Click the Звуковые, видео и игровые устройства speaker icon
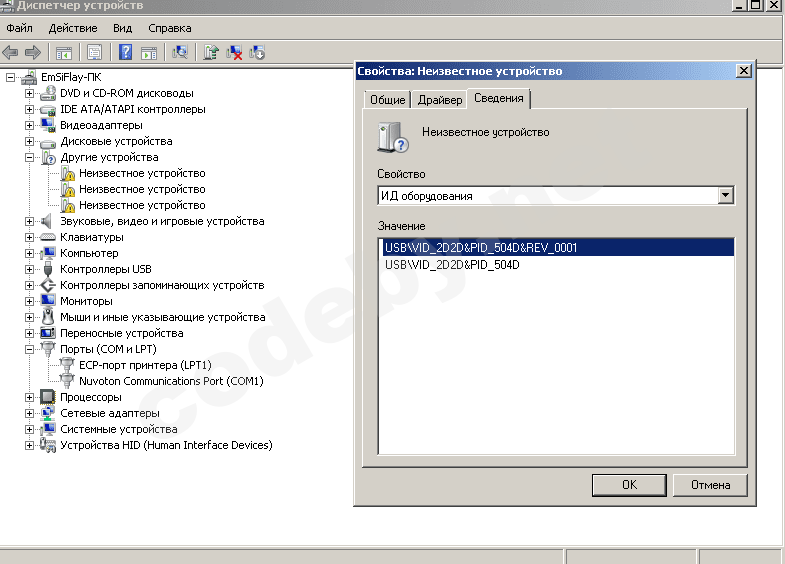The image size is (785, 564). [x=47, y=221]
